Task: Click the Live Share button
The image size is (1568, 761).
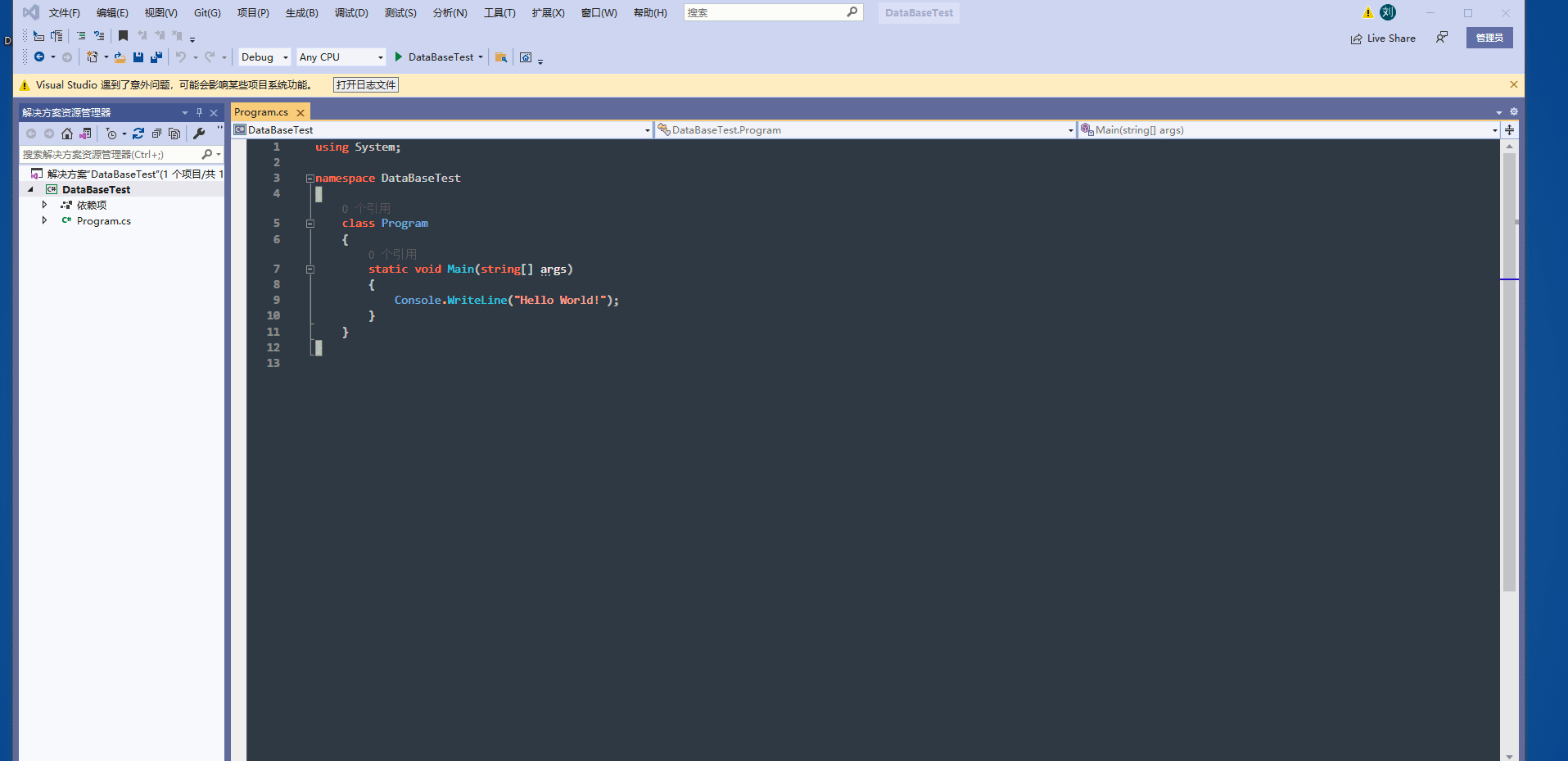Action: tap(1384, 38)
